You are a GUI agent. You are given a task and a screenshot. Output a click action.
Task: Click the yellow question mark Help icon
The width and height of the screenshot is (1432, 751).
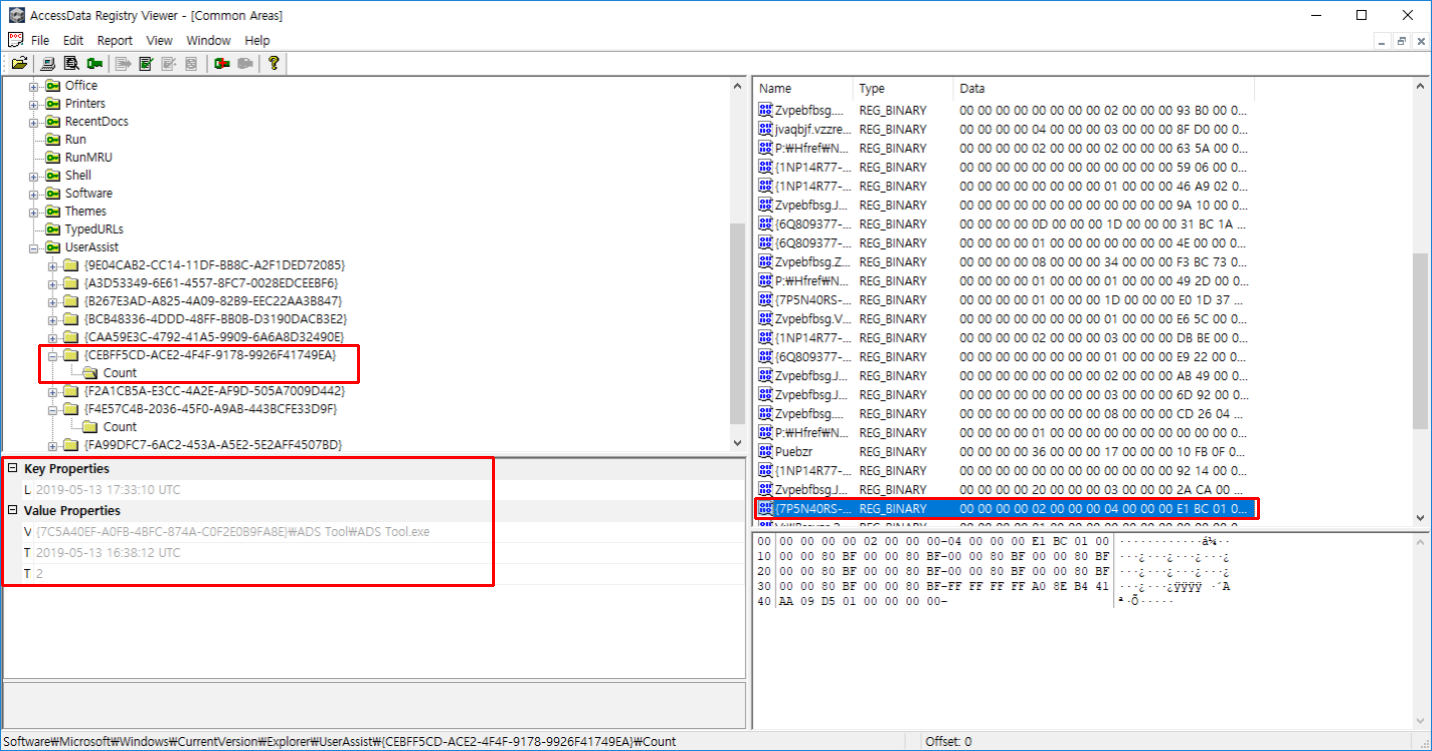point(273,63)
